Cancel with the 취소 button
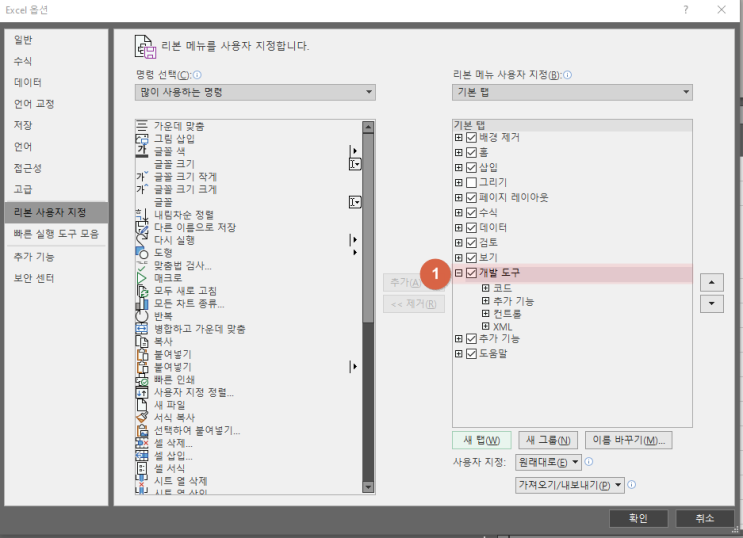The width and height of the screenshot is (743, 538). click(x=705, y=518)
